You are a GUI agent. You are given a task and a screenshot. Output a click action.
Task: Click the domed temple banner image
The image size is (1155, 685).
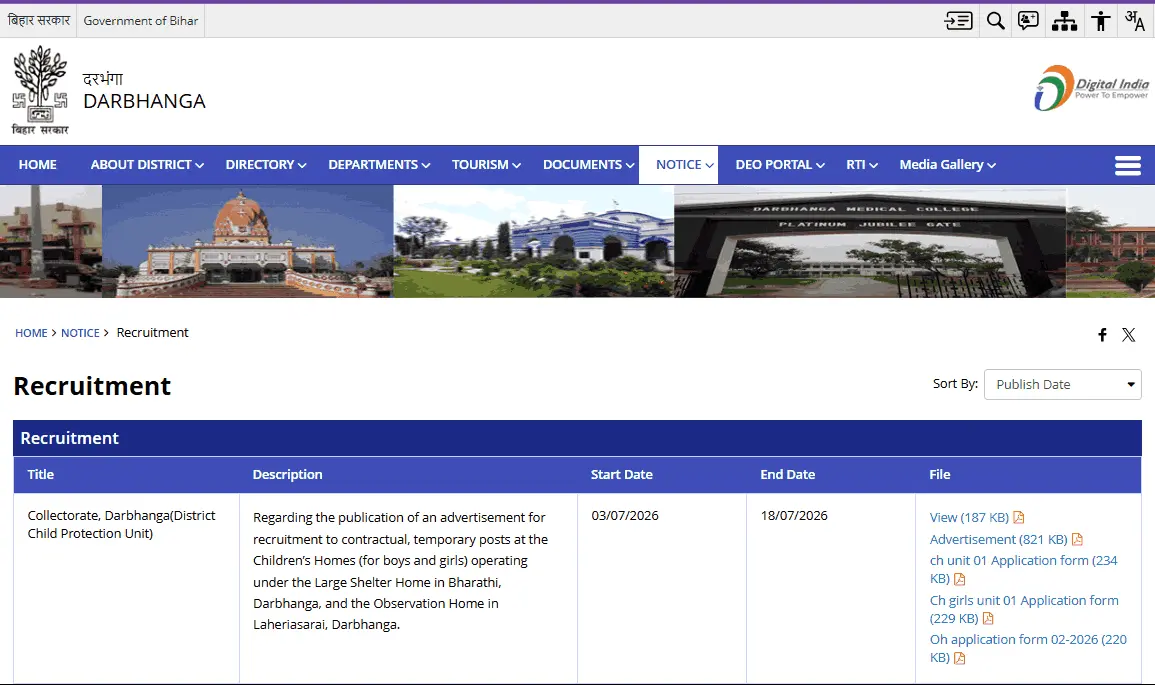click(248, 242)
